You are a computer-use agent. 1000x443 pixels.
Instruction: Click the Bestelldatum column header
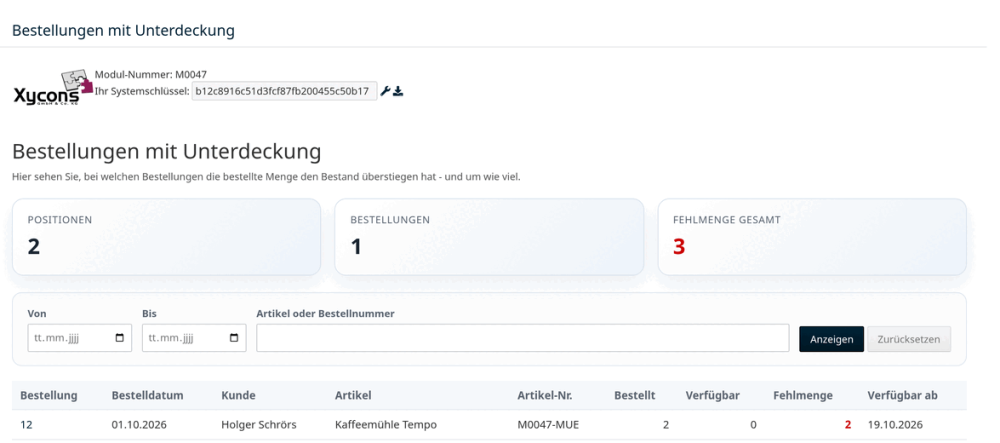pyautogui.click(x=147, y=395)
